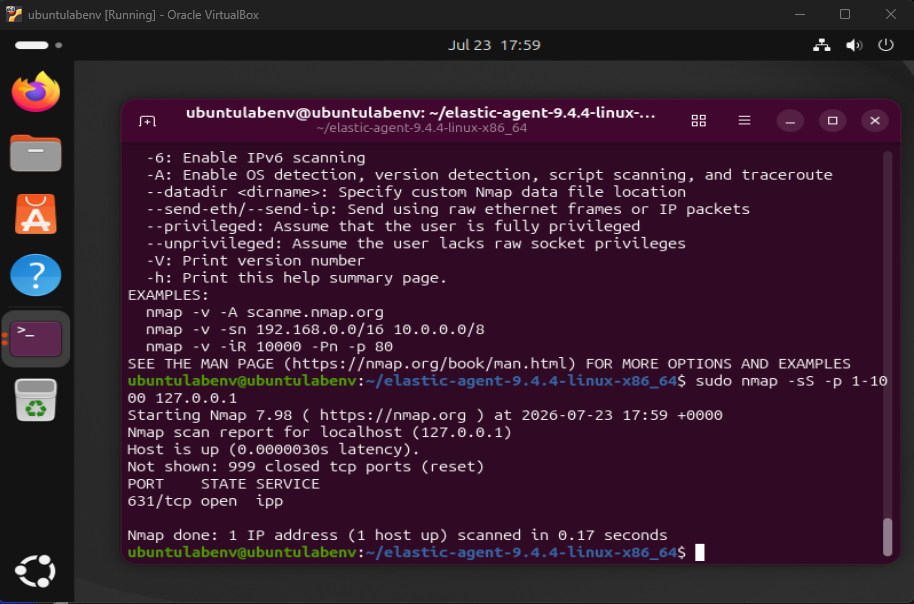Click the network status icon
914x604 pixels.
click(822, 45)
